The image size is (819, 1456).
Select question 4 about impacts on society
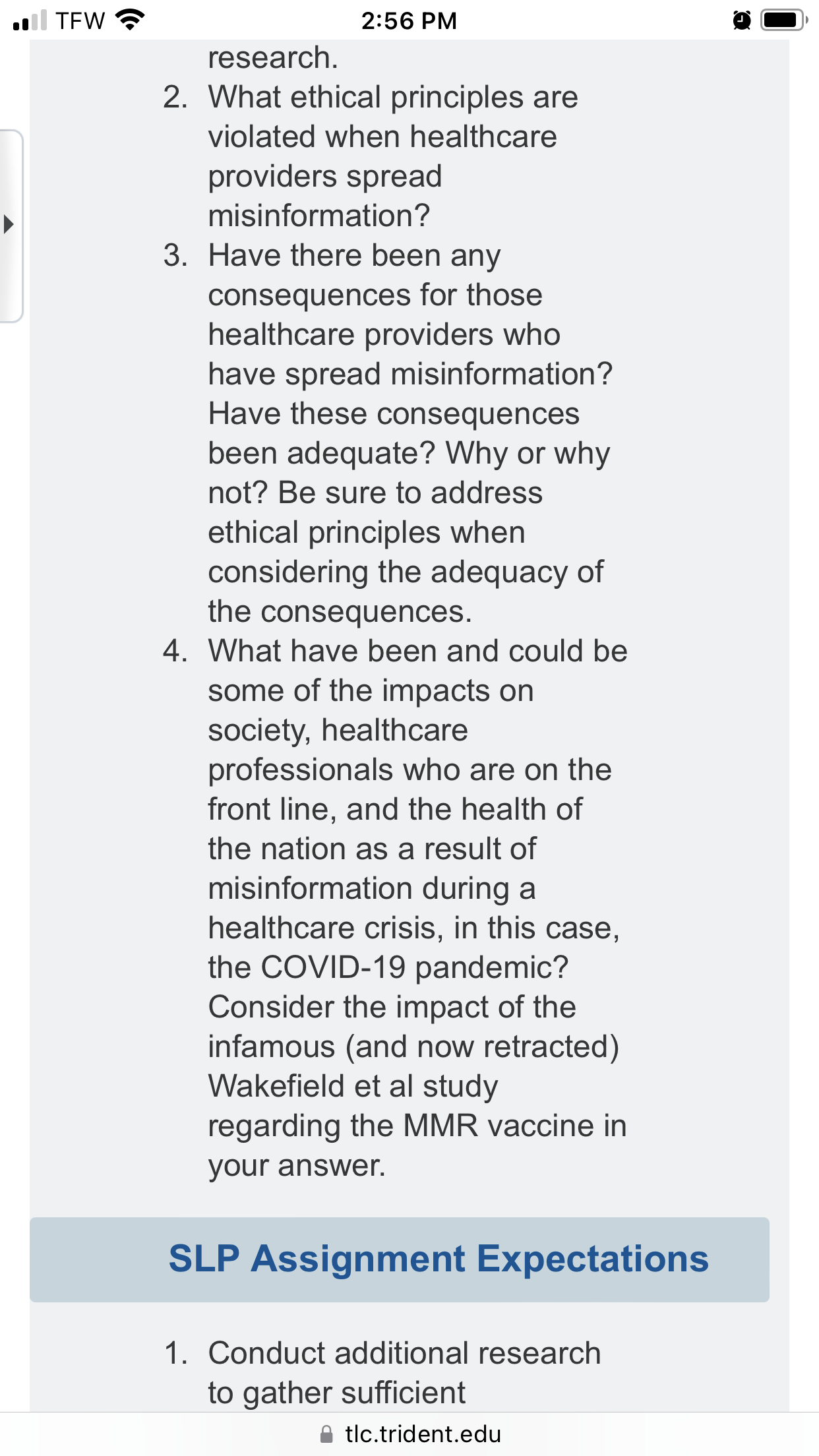point(417,908)
